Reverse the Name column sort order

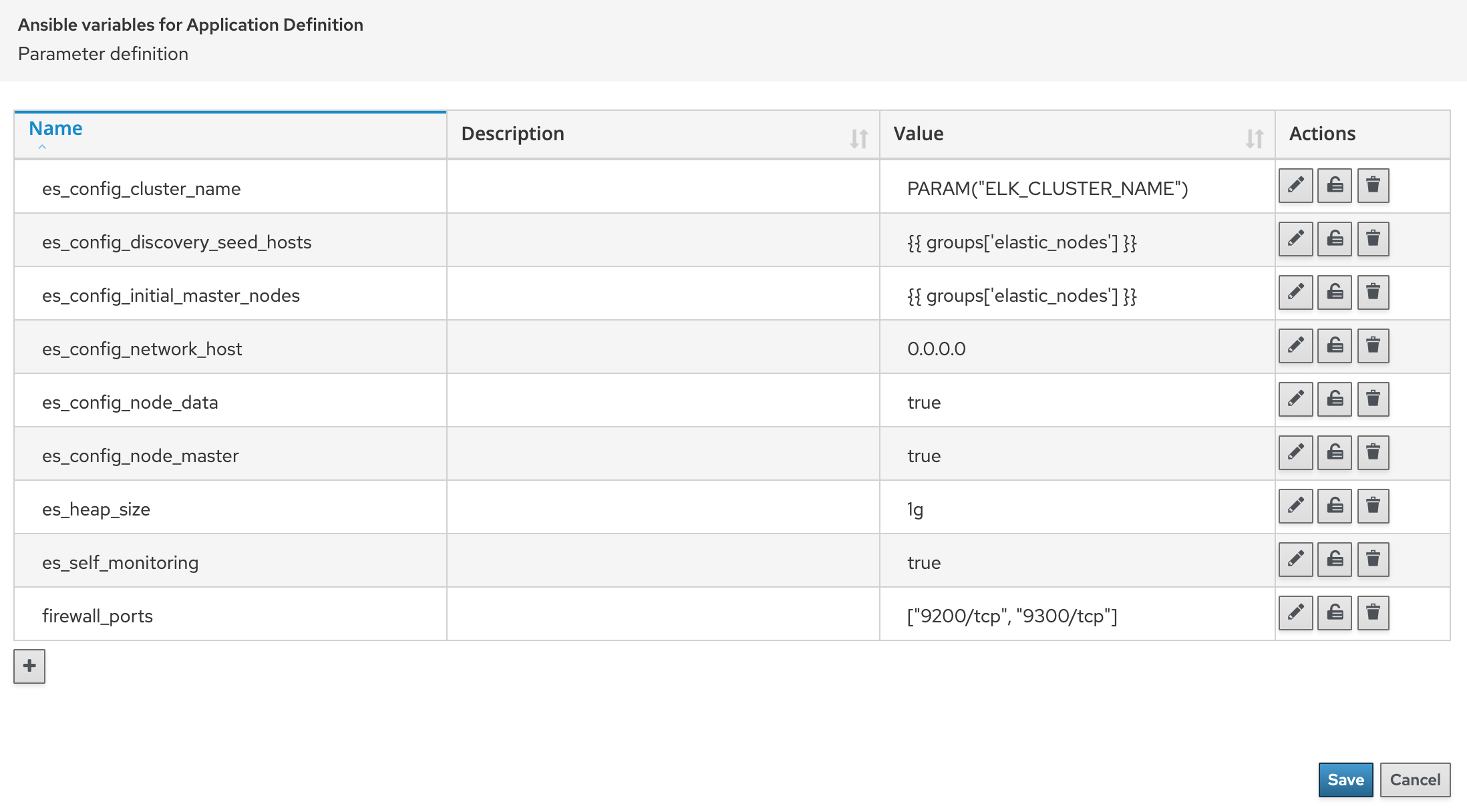[x=56, y=128]
